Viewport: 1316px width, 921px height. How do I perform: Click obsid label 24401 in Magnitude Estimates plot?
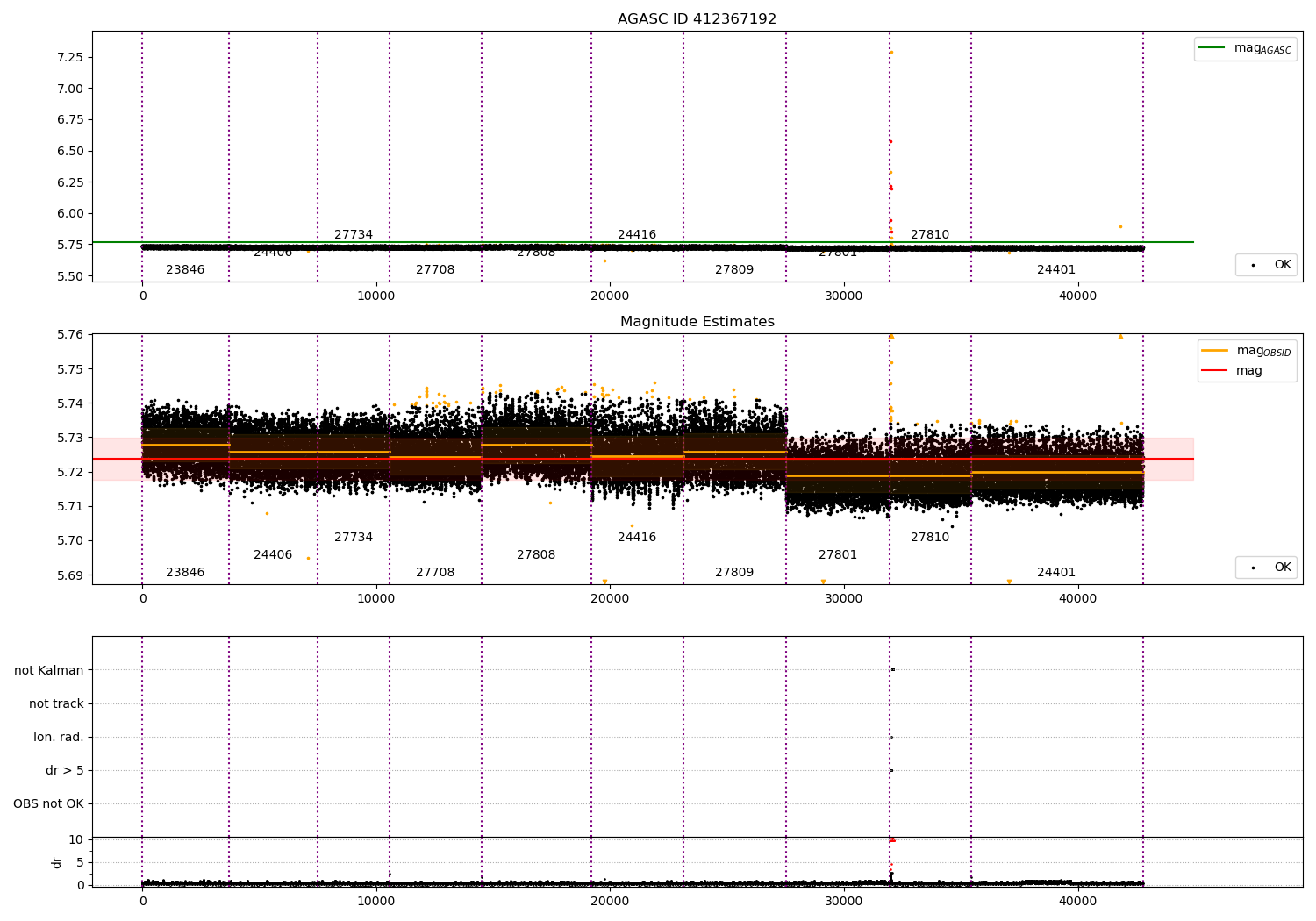pos(1056,572)
